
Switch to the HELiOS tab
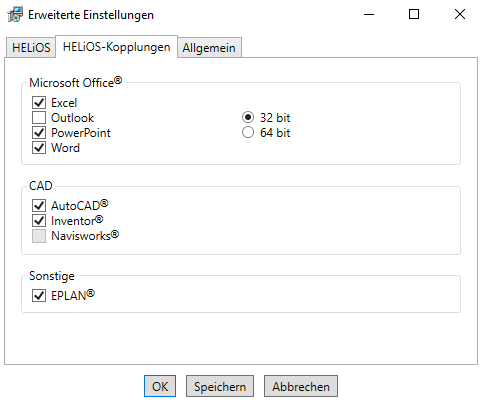point(31,48)
